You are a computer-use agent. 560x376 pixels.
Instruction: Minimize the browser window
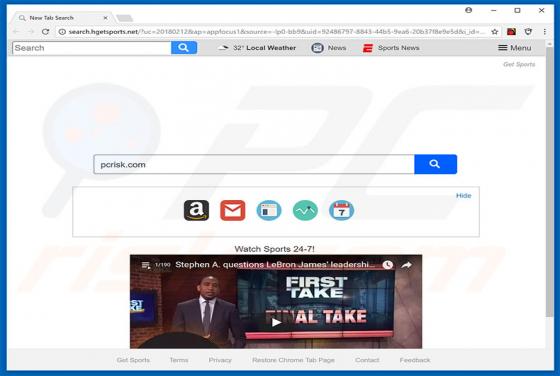click(x=493, y=10)
